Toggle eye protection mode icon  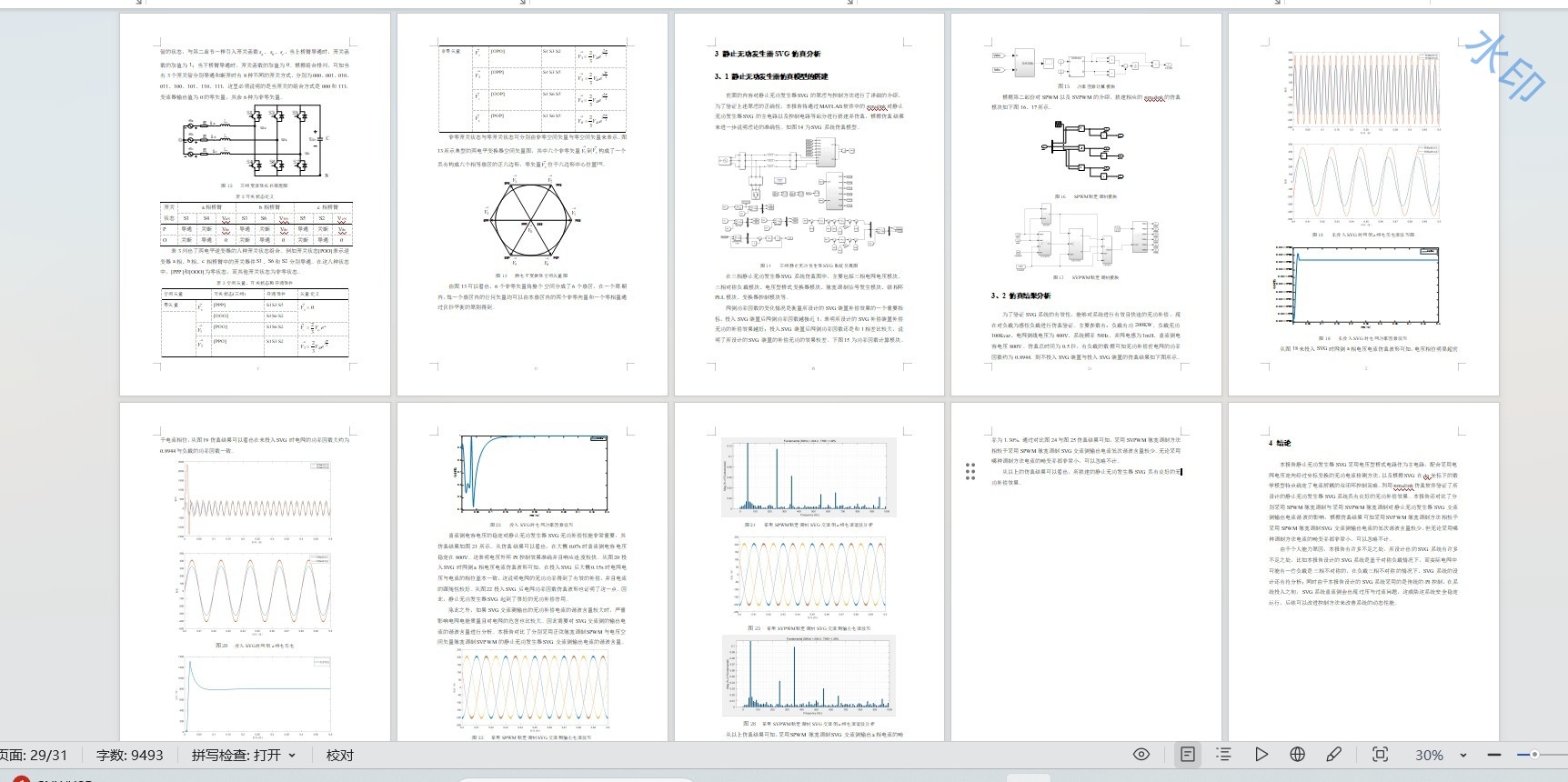click(x=1141, y=755)
